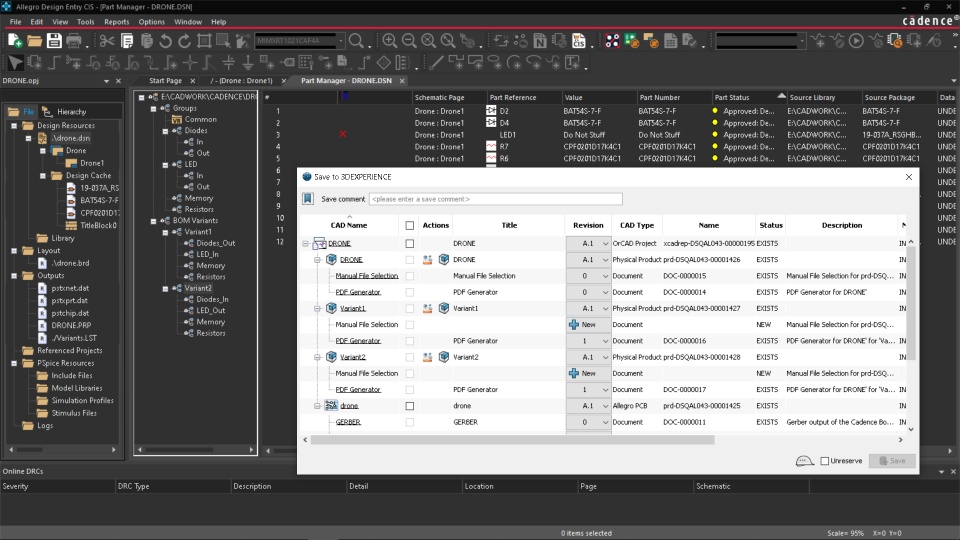Click the Undo arrow icon

(x=165, y=41)
